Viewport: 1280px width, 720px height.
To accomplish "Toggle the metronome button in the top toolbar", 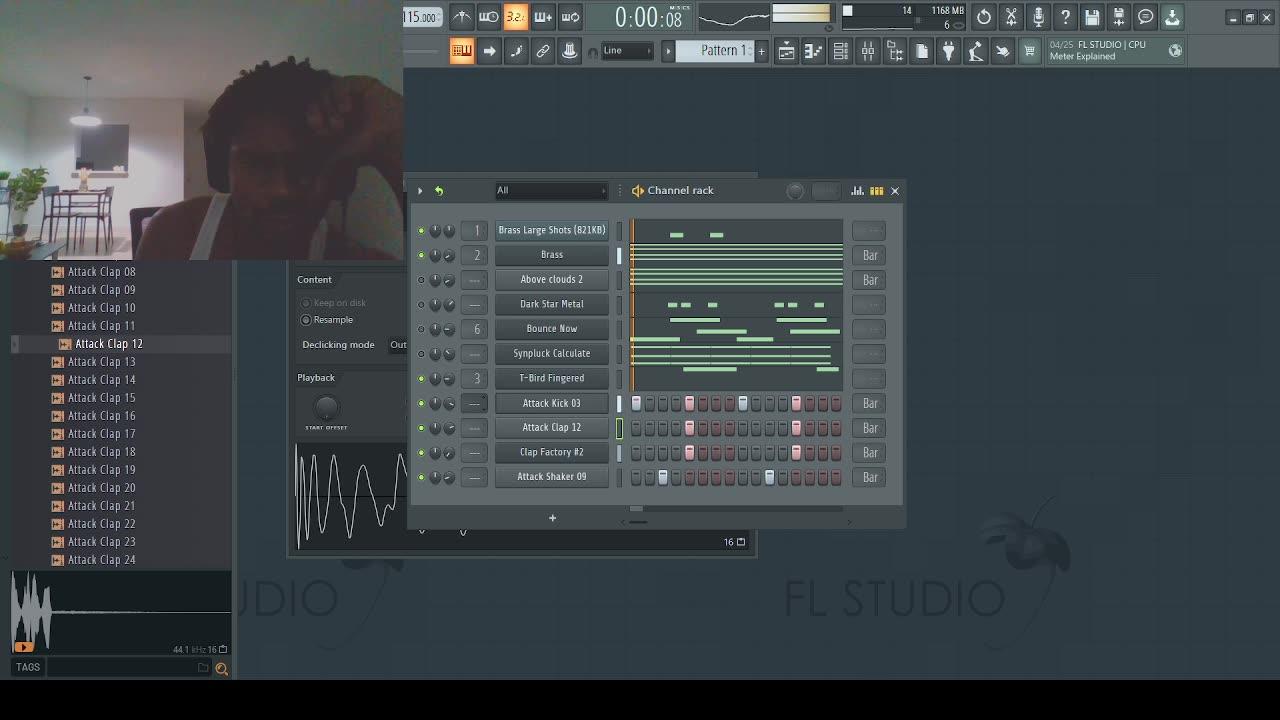I will 461,17.
